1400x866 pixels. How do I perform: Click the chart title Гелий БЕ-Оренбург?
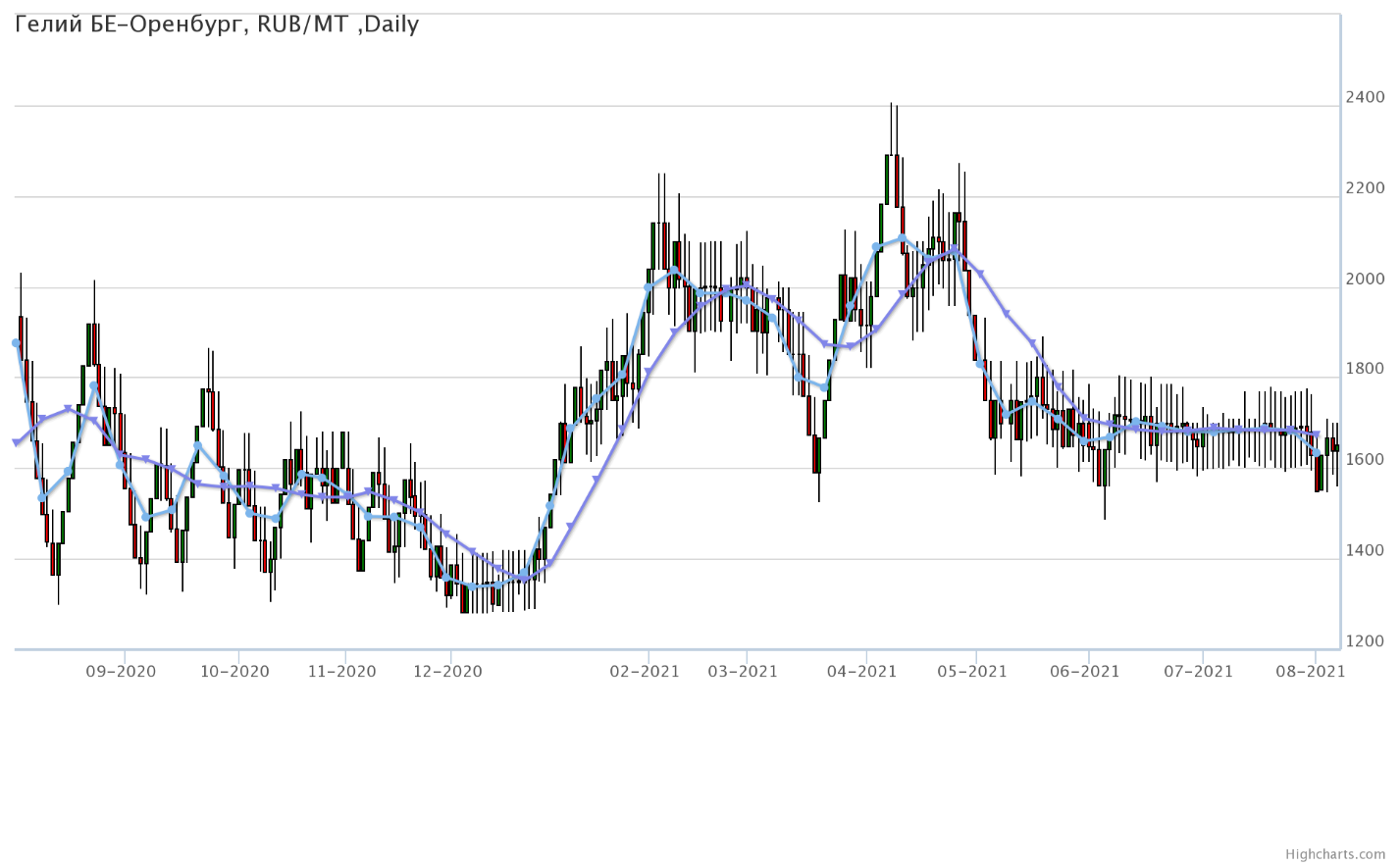click(217, 25)
